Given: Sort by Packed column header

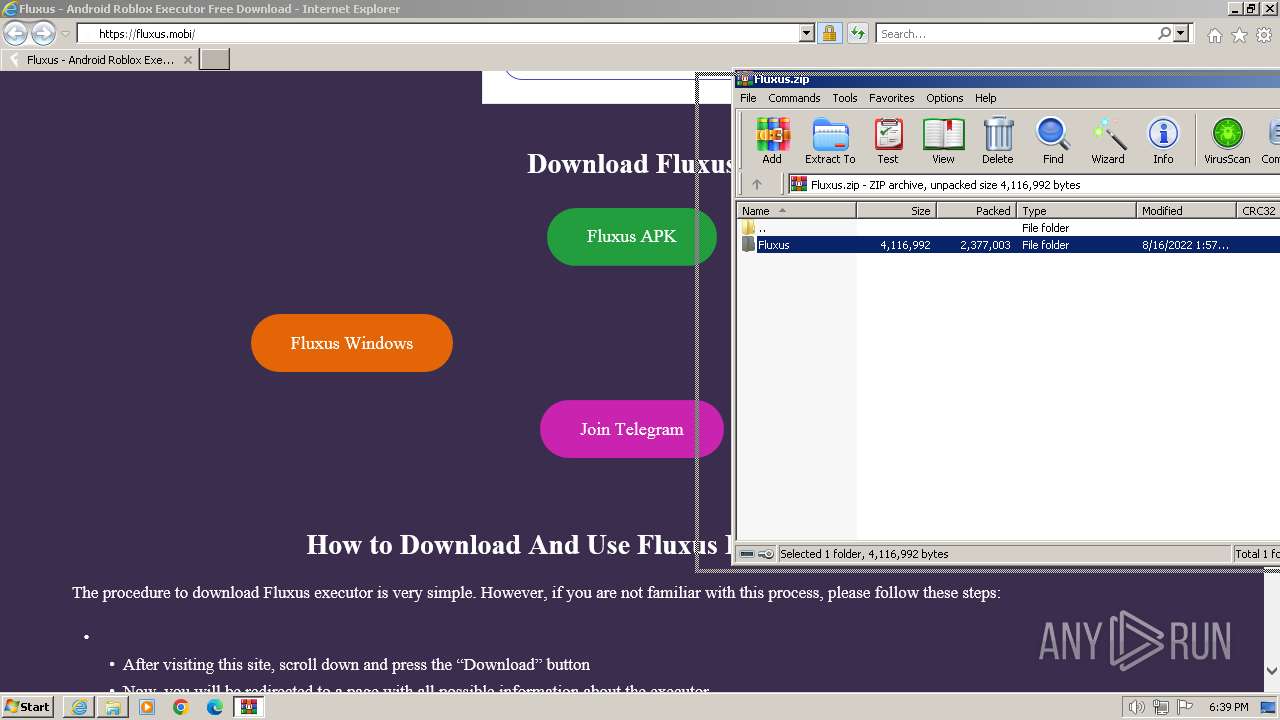Looking at the screenshot, I should click(x=976, y=211).
